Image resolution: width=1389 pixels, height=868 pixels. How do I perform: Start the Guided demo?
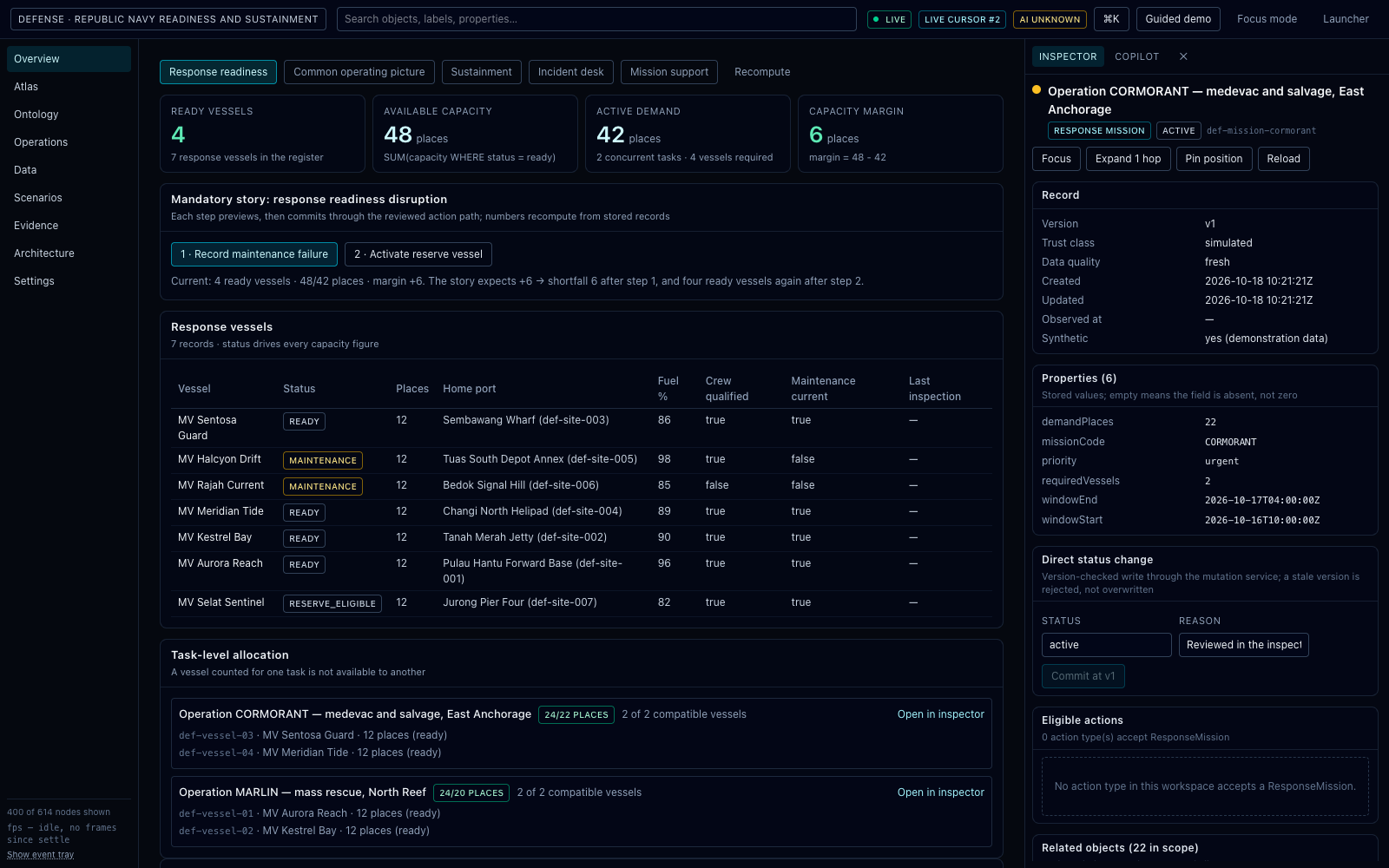point(1178,19)
